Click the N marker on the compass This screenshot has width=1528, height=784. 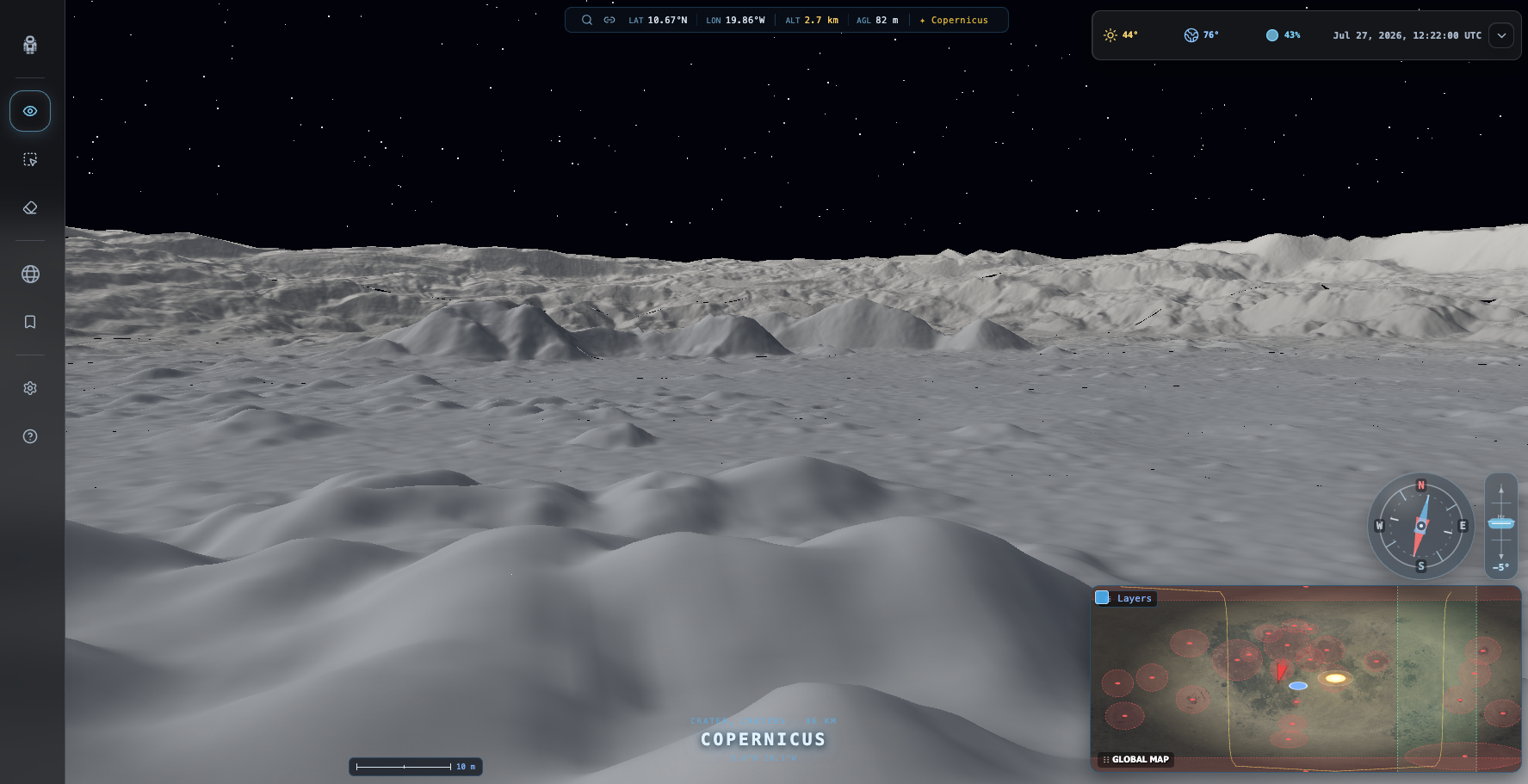1421,485
